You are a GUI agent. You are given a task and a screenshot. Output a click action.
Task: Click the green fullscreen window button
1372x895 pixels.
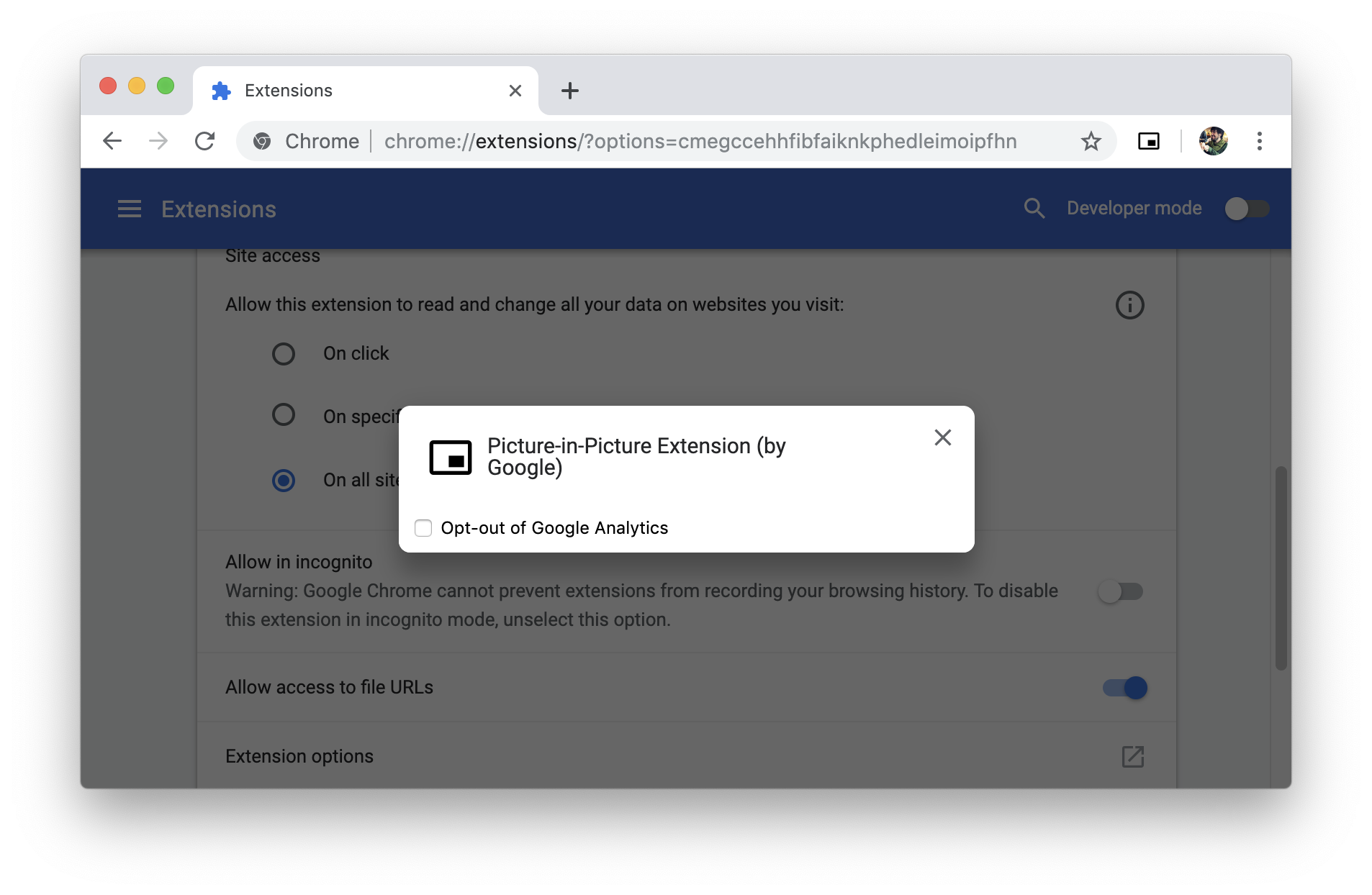(x=166, y=86)
